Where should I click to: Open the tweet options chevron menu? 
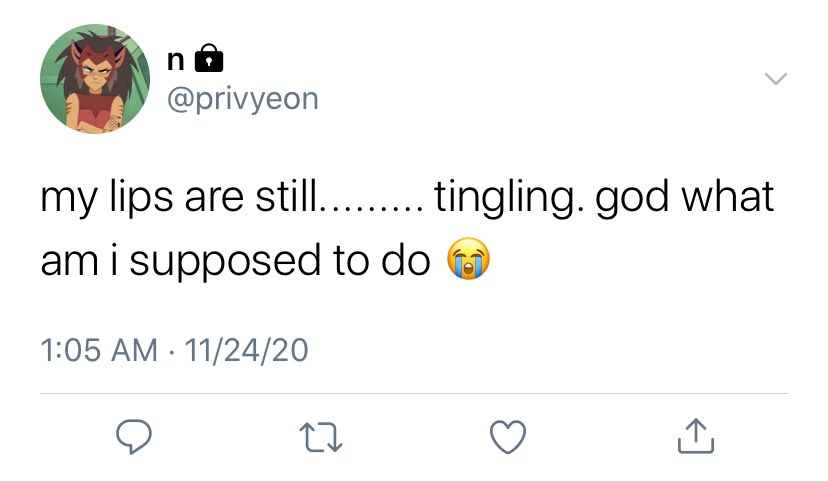pyautogui.click(x=776, y=79)
